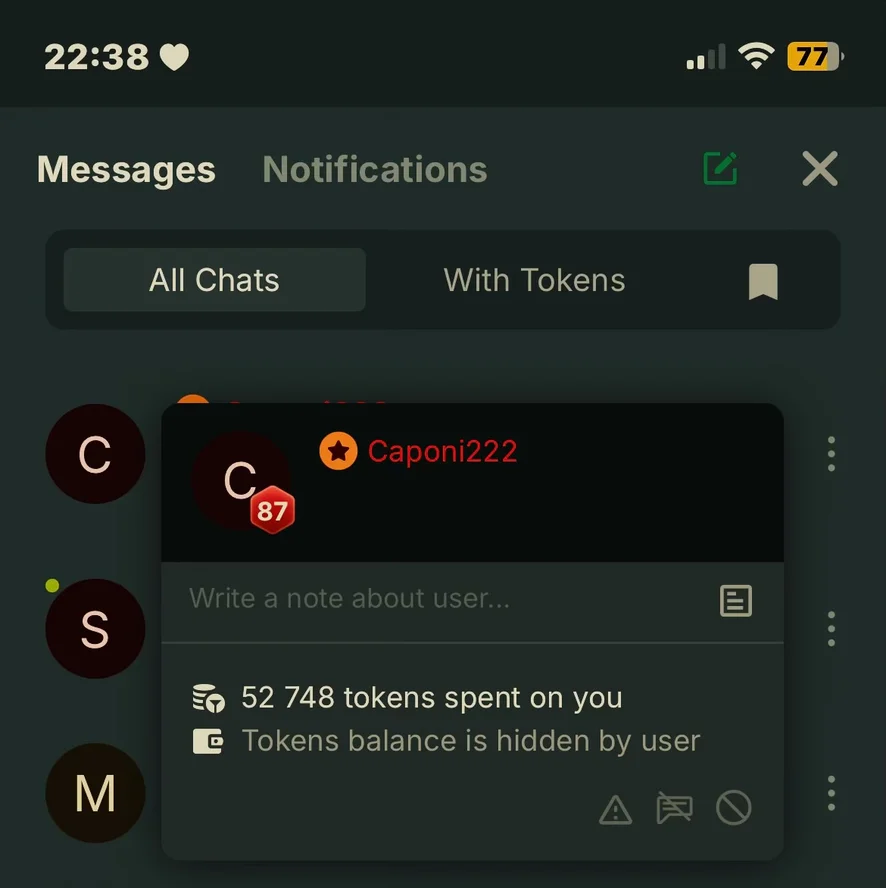This screenshot has width=886, height=888.
Task: Open the three-dot menu for the M chat
Action: pyautogui.click(x=831, y=793)
